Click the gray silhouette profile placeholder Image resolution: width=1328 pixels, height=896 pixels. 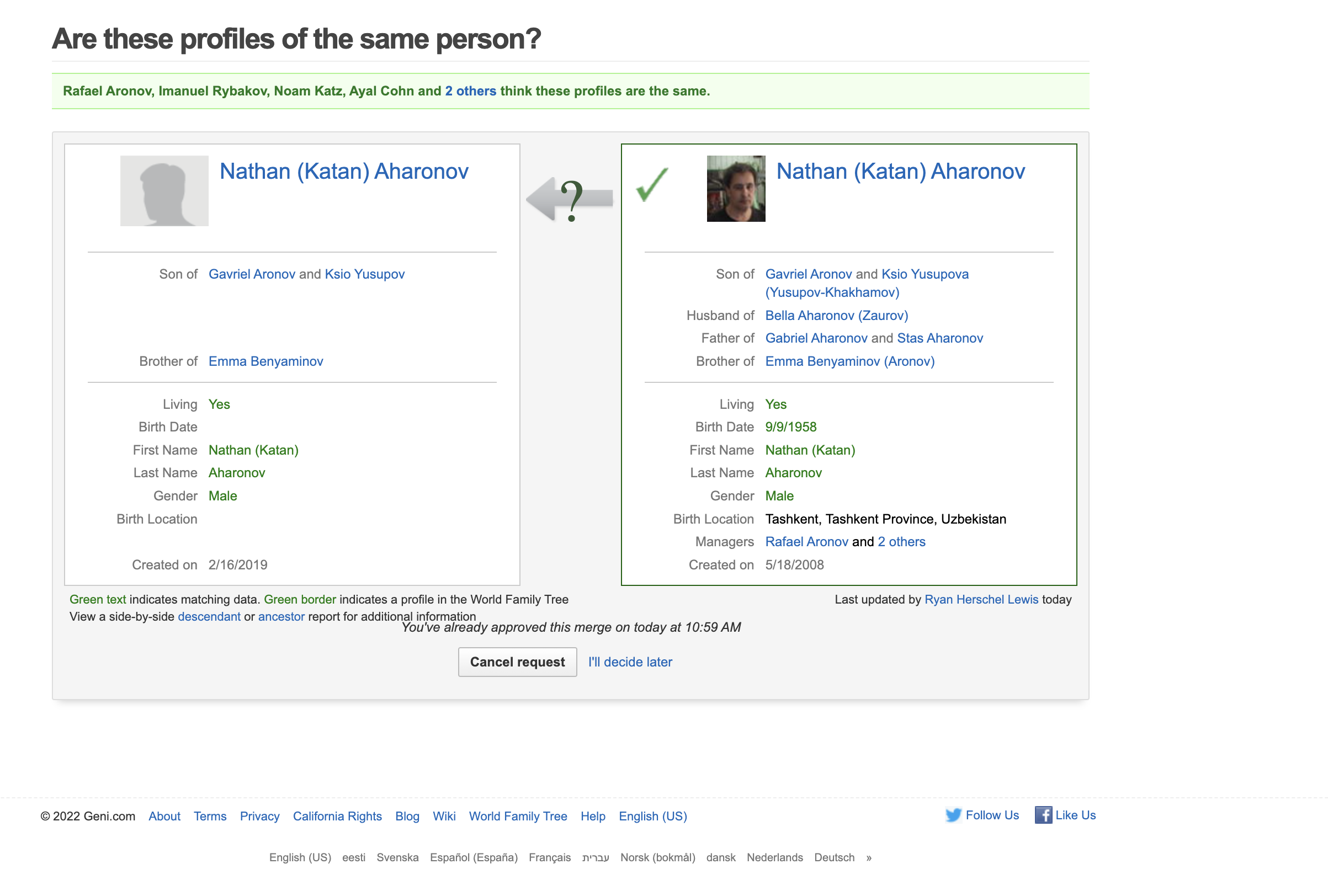(164, 191)
